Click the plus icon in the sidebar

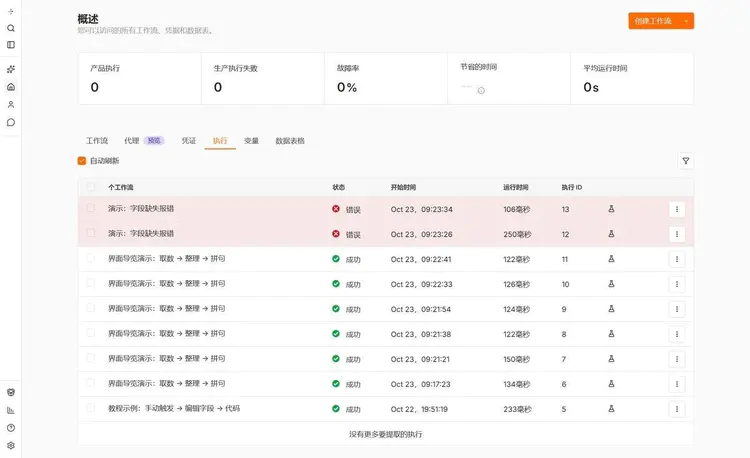click(11, 11)
